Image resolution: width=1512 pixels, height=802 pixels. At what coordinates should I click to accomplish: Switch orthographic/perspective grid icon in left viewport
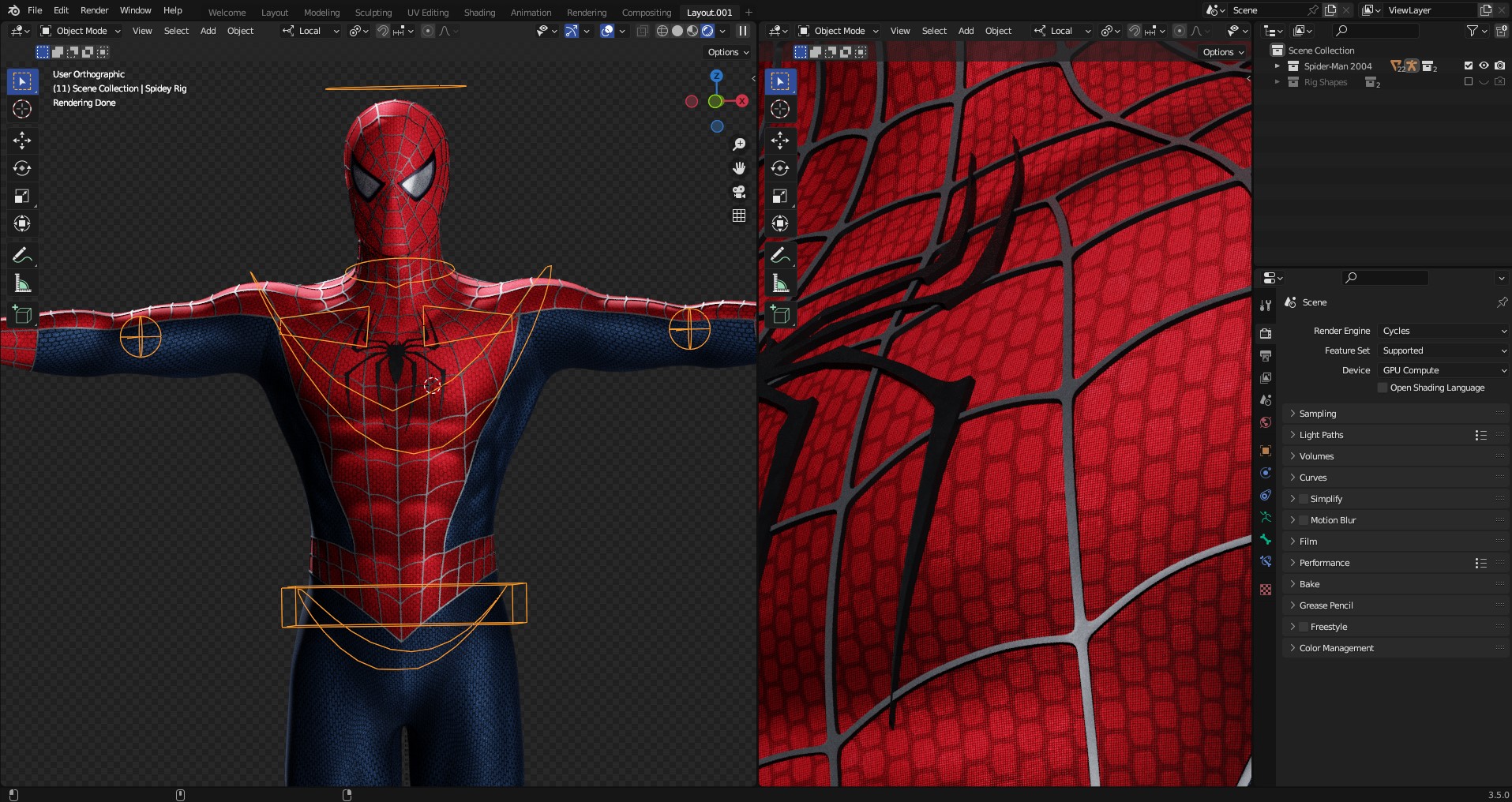click(x=739, y=215)
